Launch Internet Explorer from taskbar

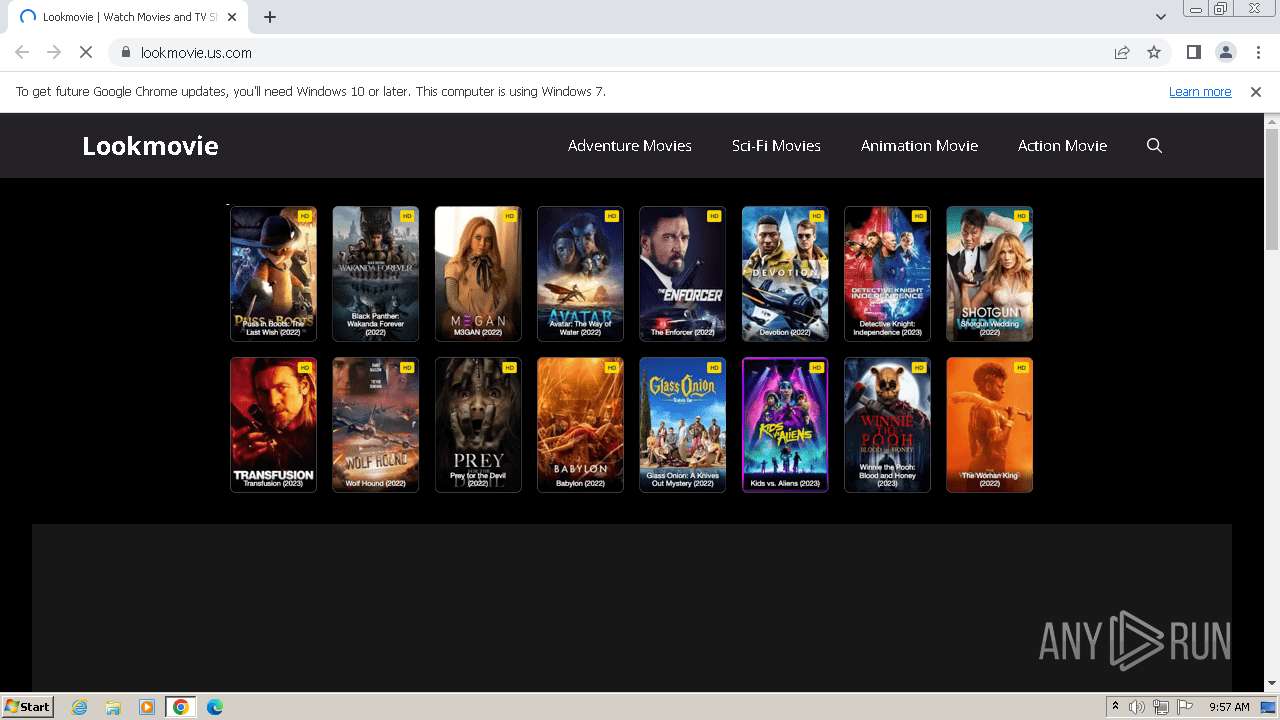tap(80, 707)
